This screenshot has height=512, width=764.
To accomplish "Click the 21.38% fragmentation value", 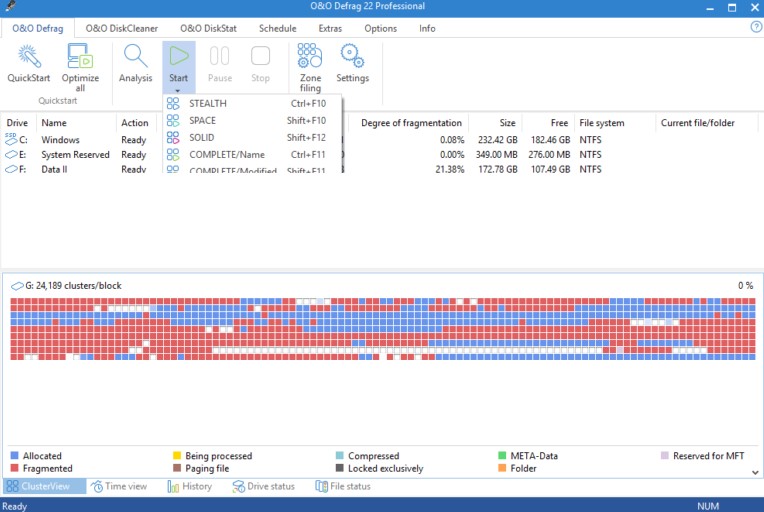I will click(x=450, y=169).
